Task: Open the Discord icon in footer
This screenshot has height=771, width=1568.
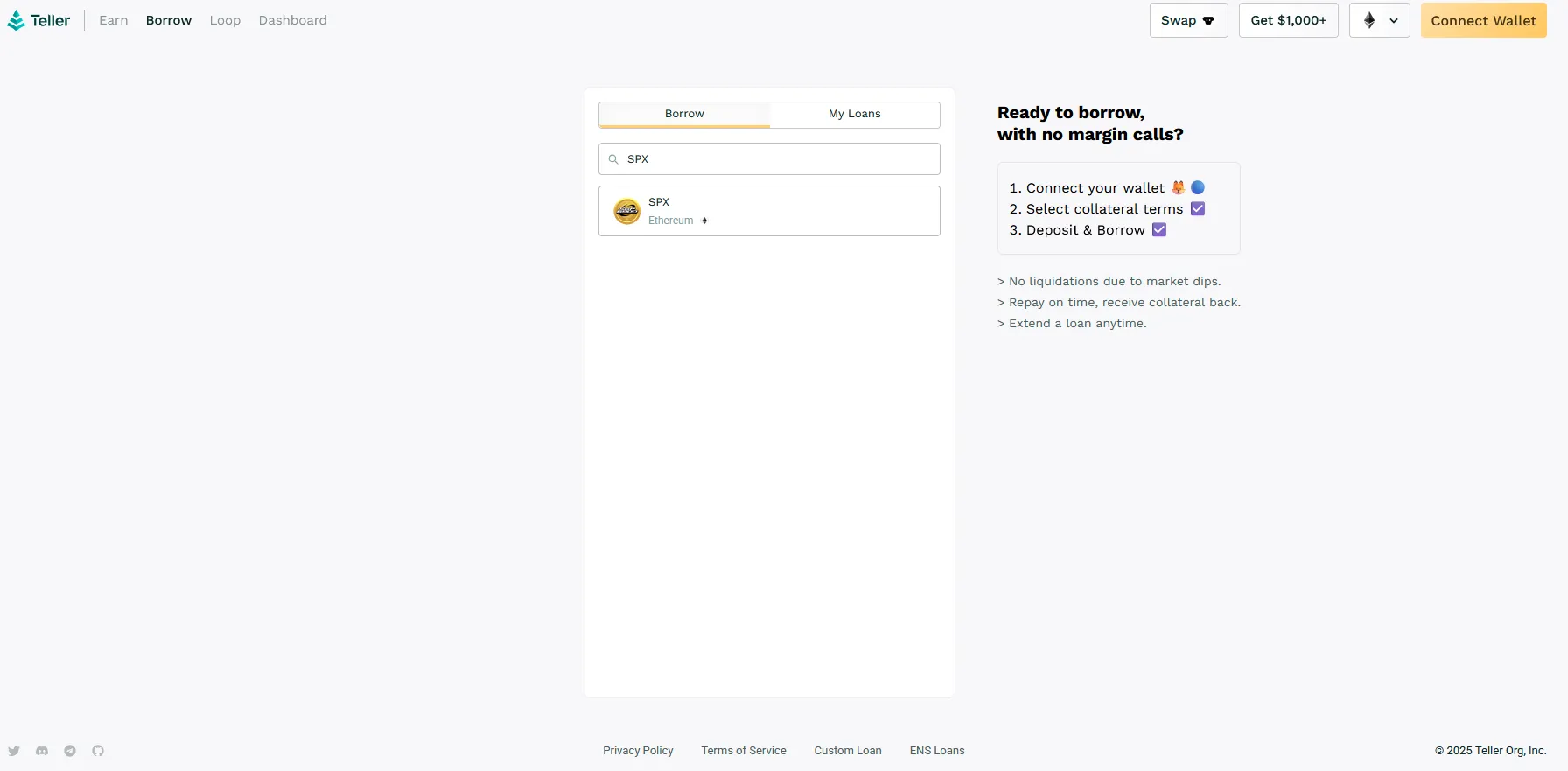Action: tap(42, 751)
